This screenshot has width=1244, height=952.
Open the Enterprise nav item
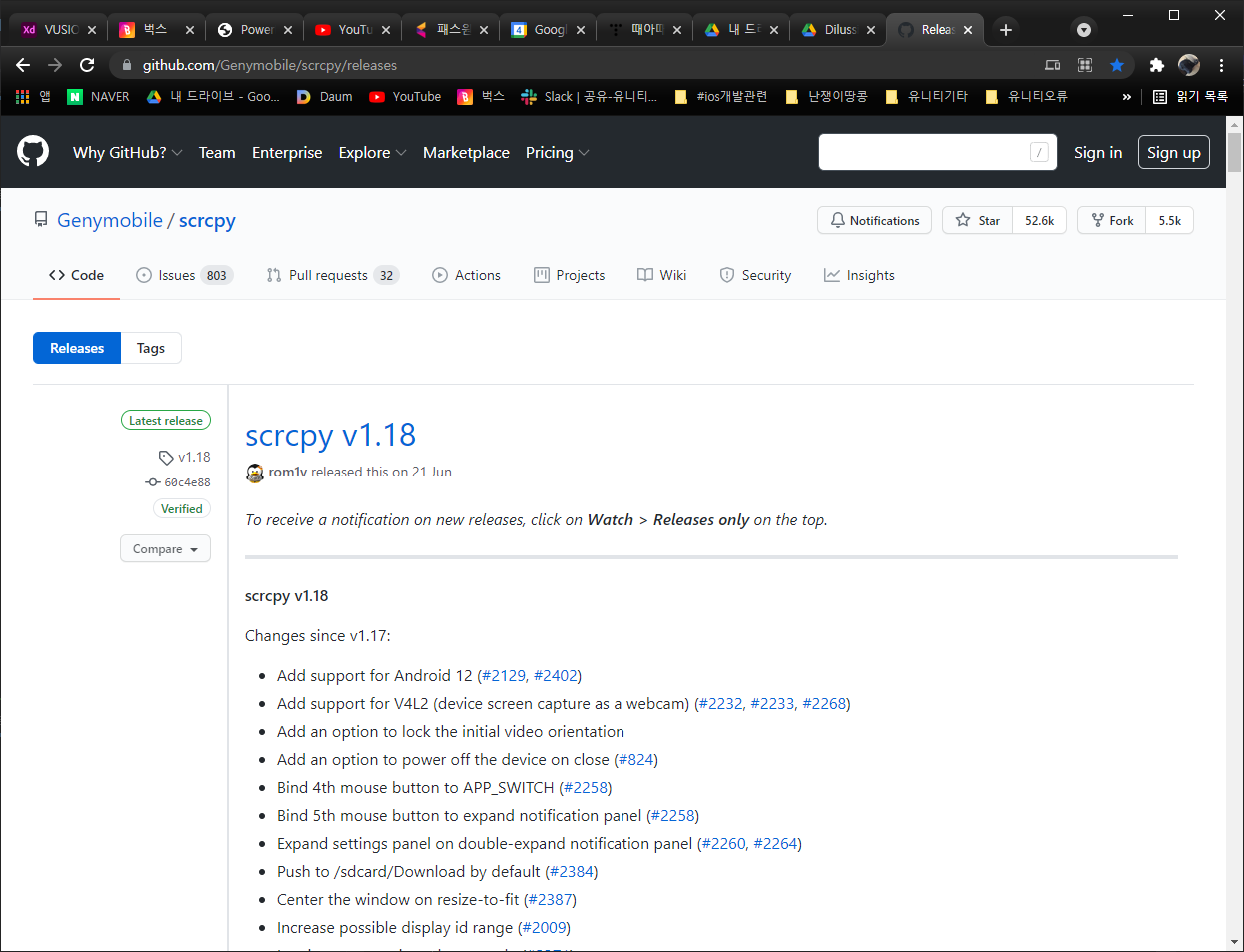coord(287,152)
